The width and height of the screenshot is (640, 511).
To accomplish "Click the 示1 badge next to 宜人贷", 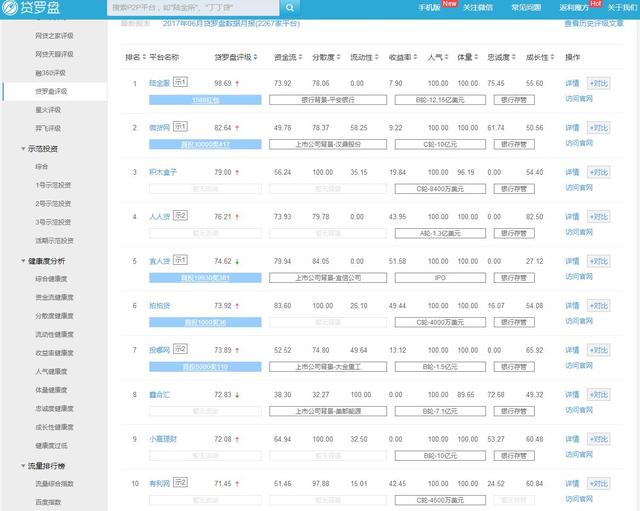I will pyautogui.click(x=180, y=260).
